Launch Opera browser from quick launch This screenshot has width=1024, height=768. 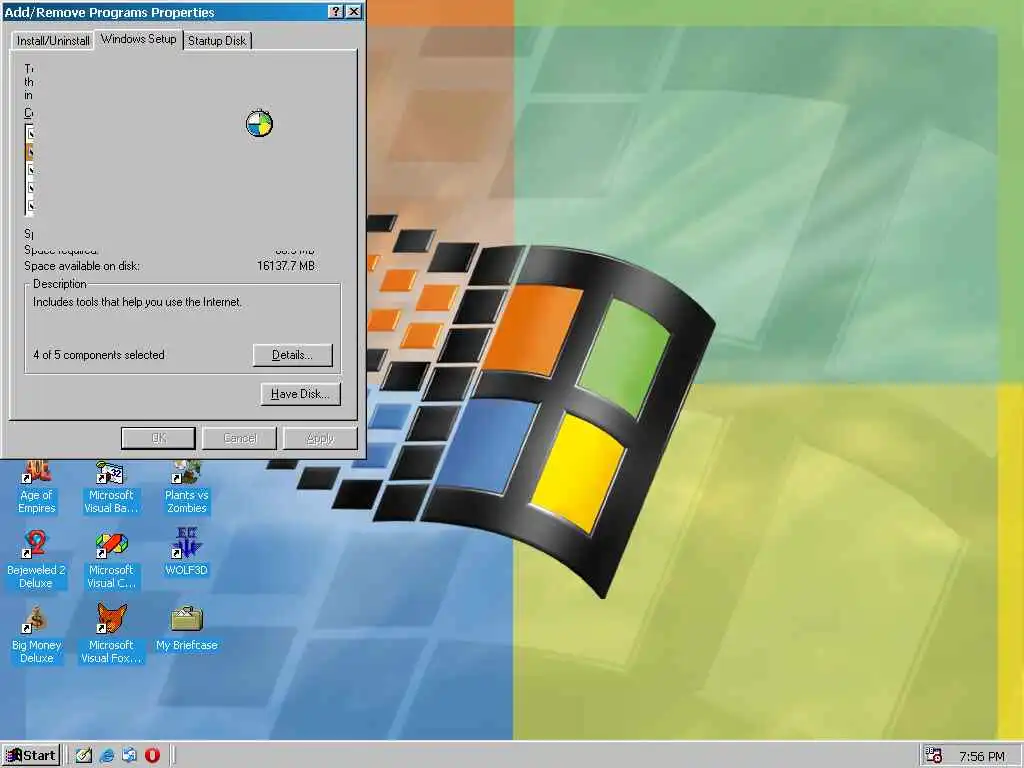152,756
